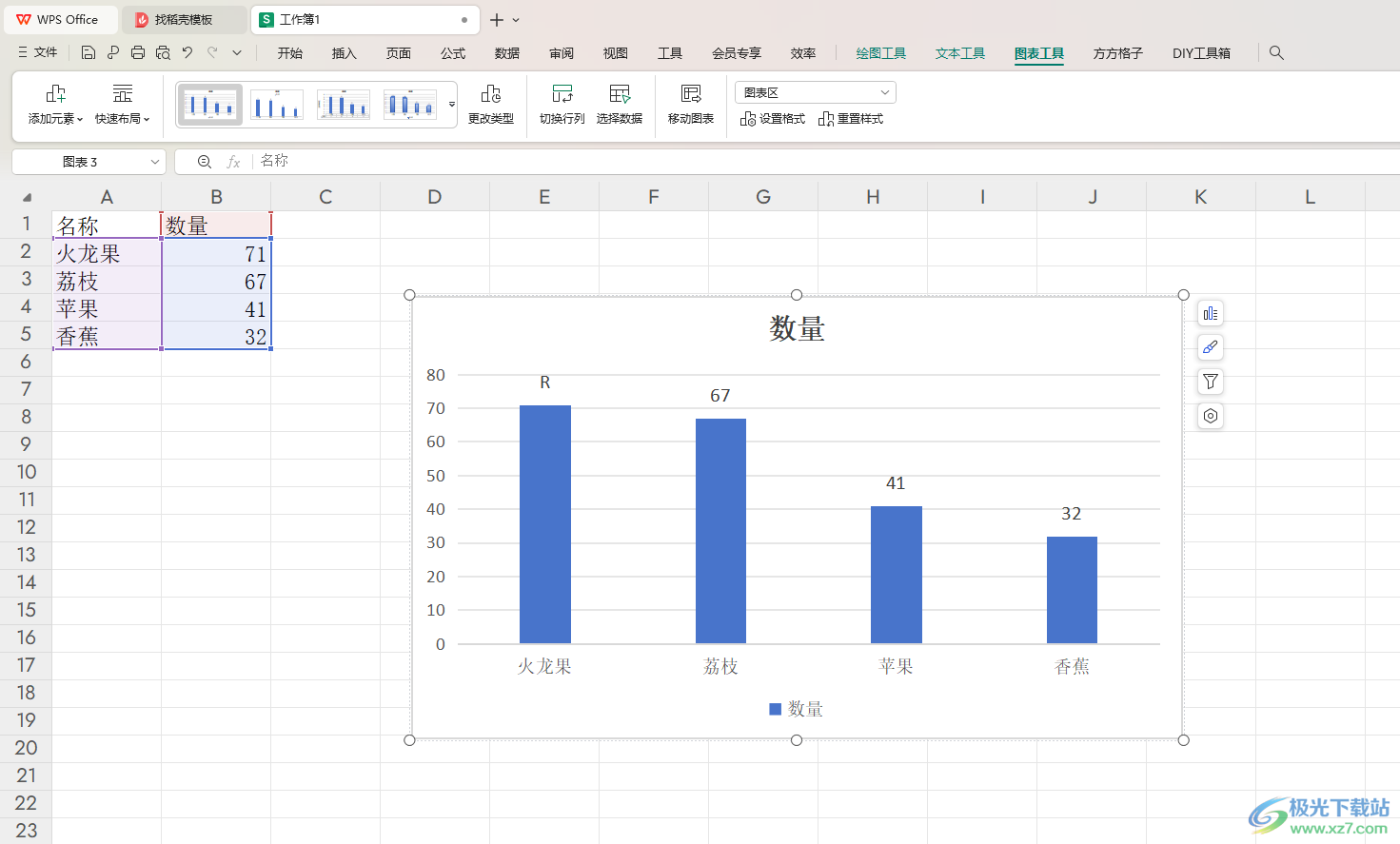The width and height of the screenshot is (1400, 844).
Task: Switch to the 找稻壳模板 window tab
Action: 184,19
